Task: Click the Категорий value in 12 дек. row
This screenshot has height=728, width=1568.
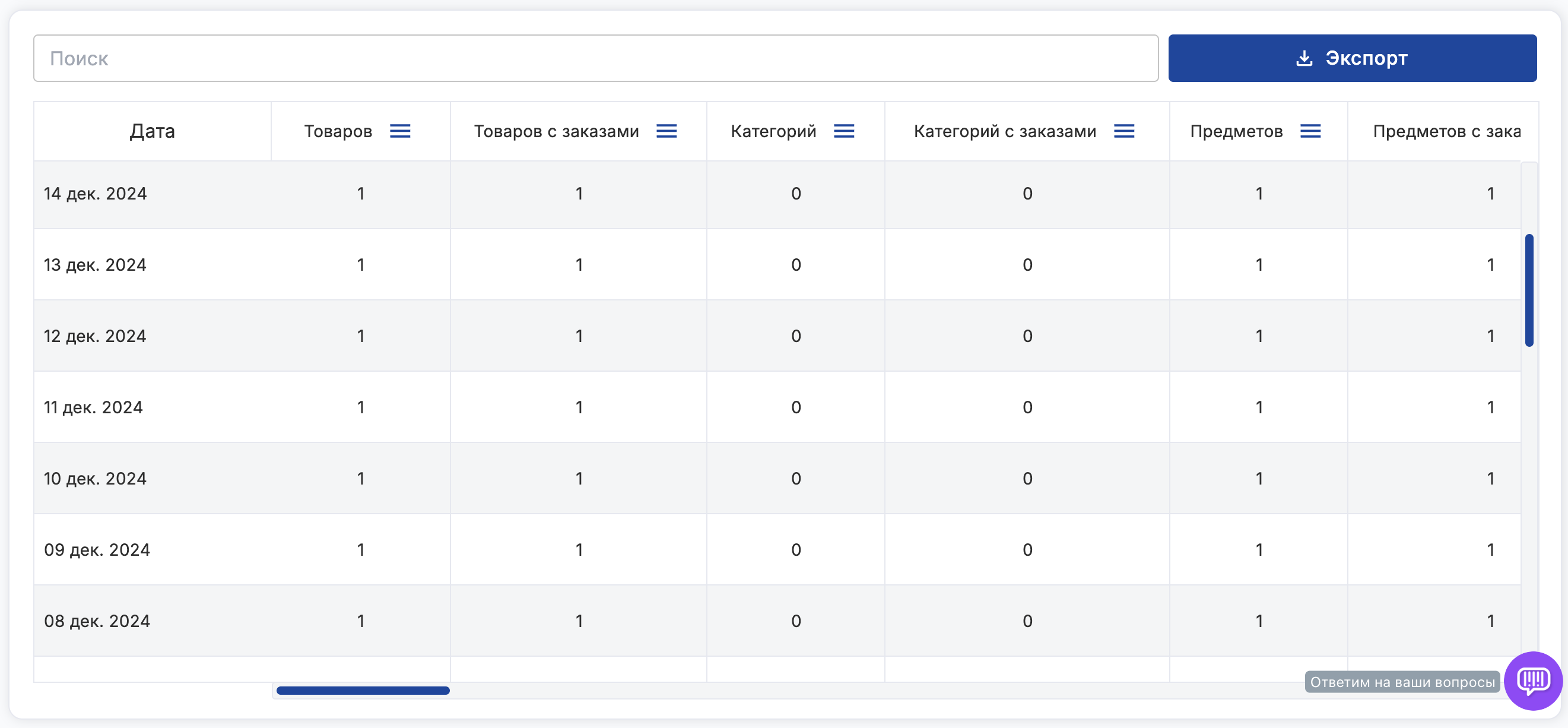Action: tap(795, 336)
